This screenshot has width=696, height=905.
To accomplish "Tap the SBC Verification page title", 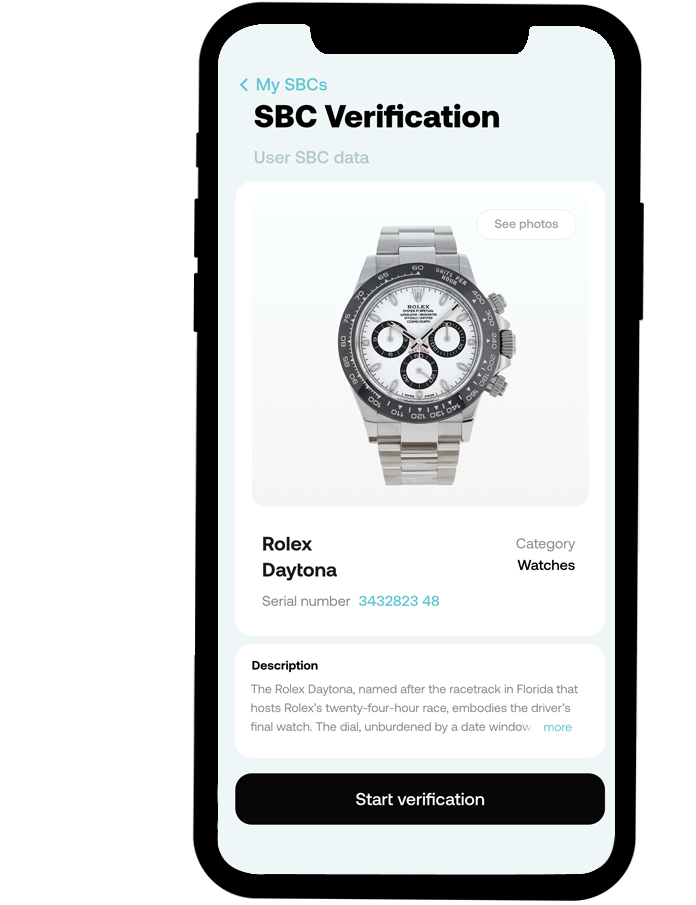I will click(377, 117).
